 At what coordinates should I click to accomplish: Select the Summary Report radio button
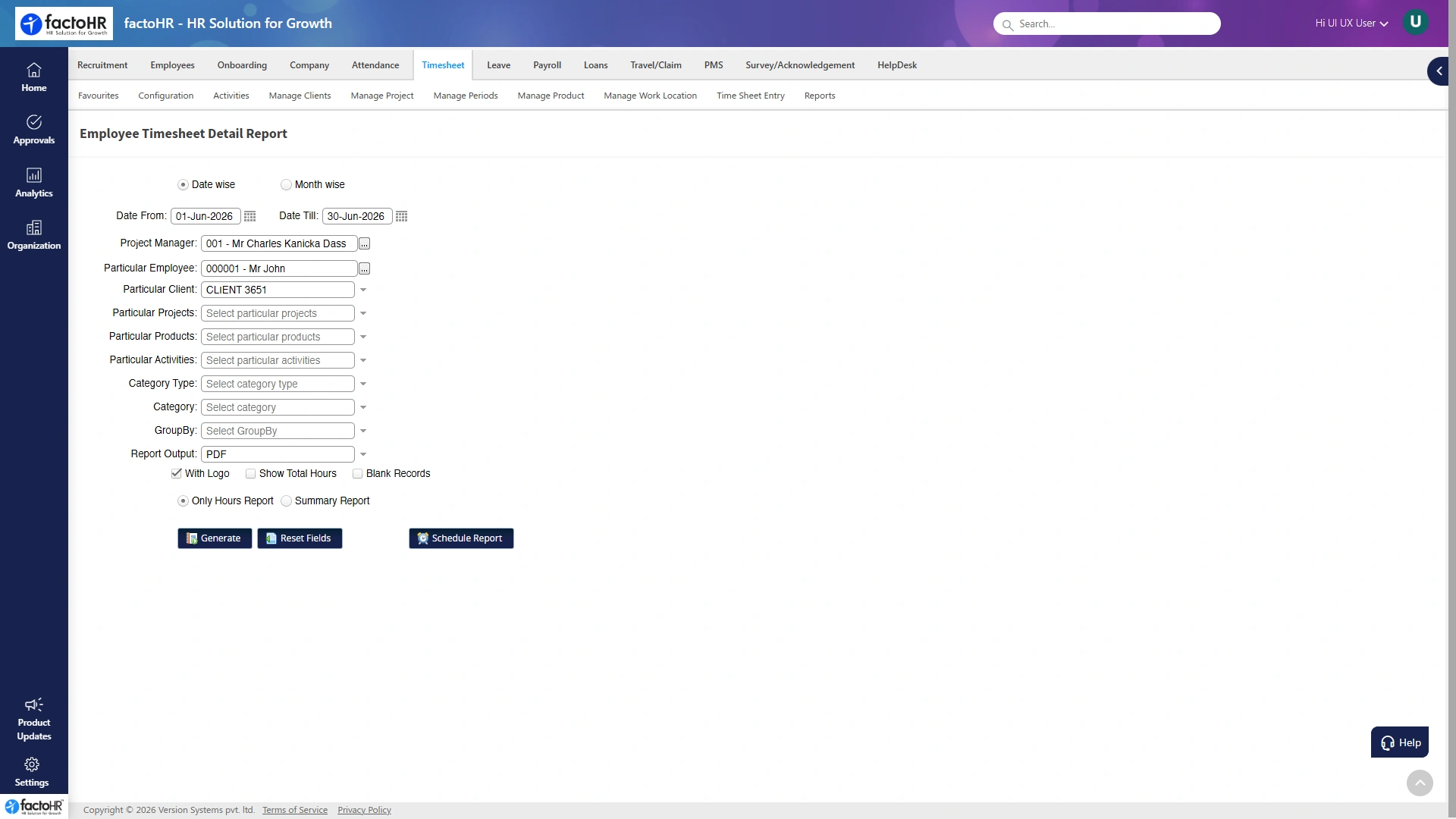(x=286, y=501)
